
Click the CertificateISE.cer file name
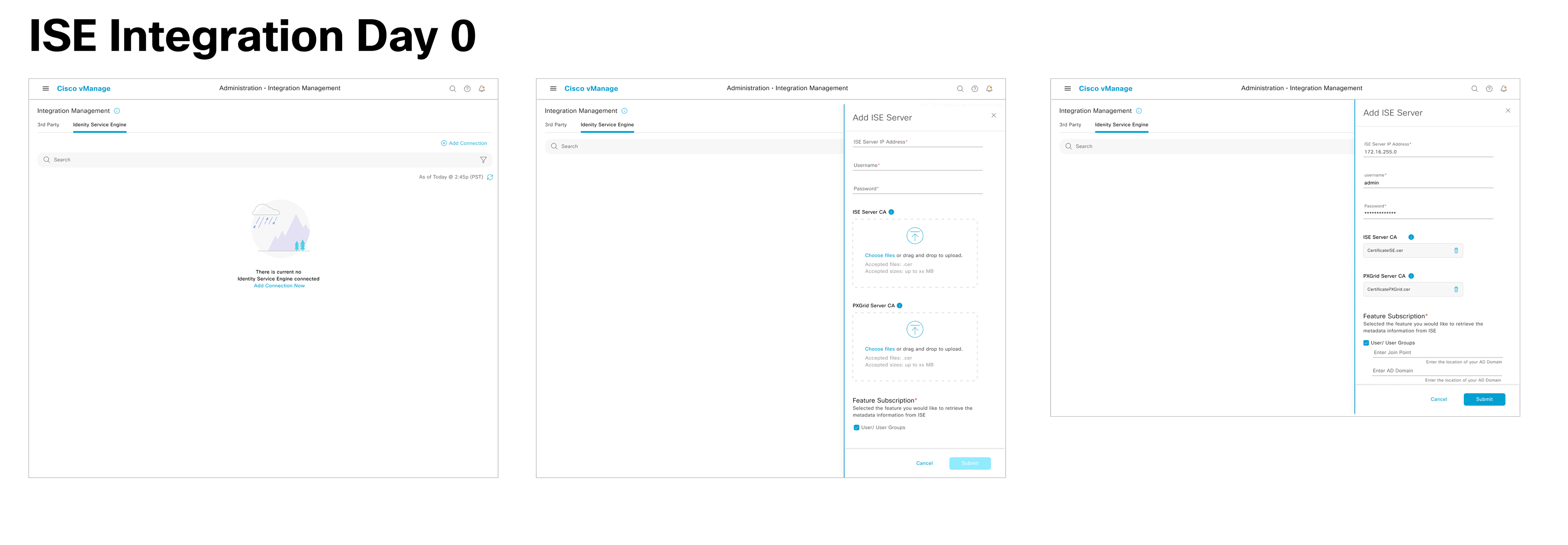point(1385,251)
